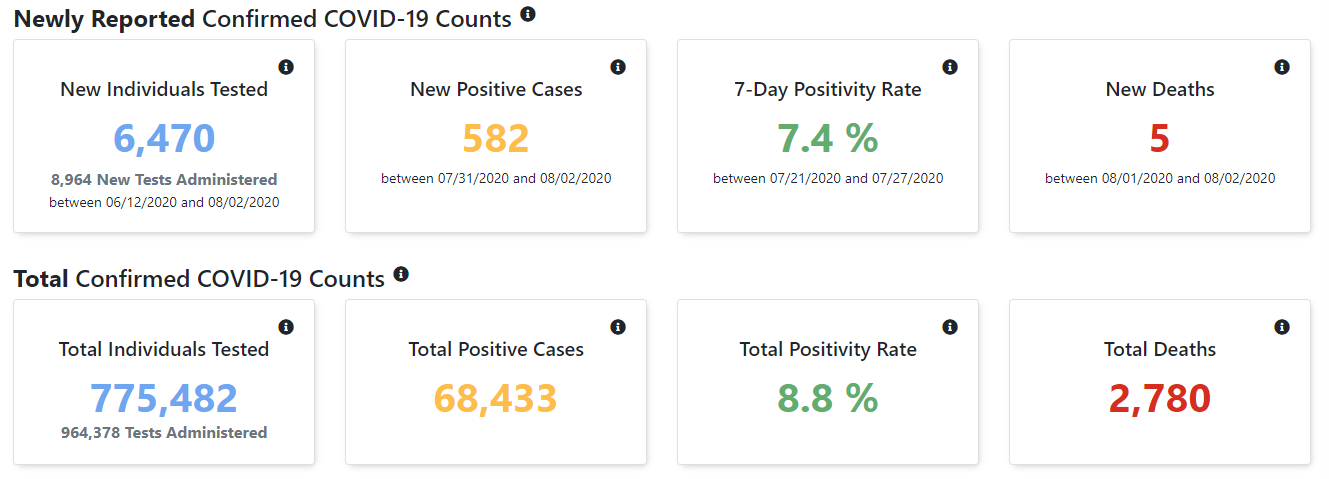Click the 6,470 new individuals tested figure

[164, 138]
